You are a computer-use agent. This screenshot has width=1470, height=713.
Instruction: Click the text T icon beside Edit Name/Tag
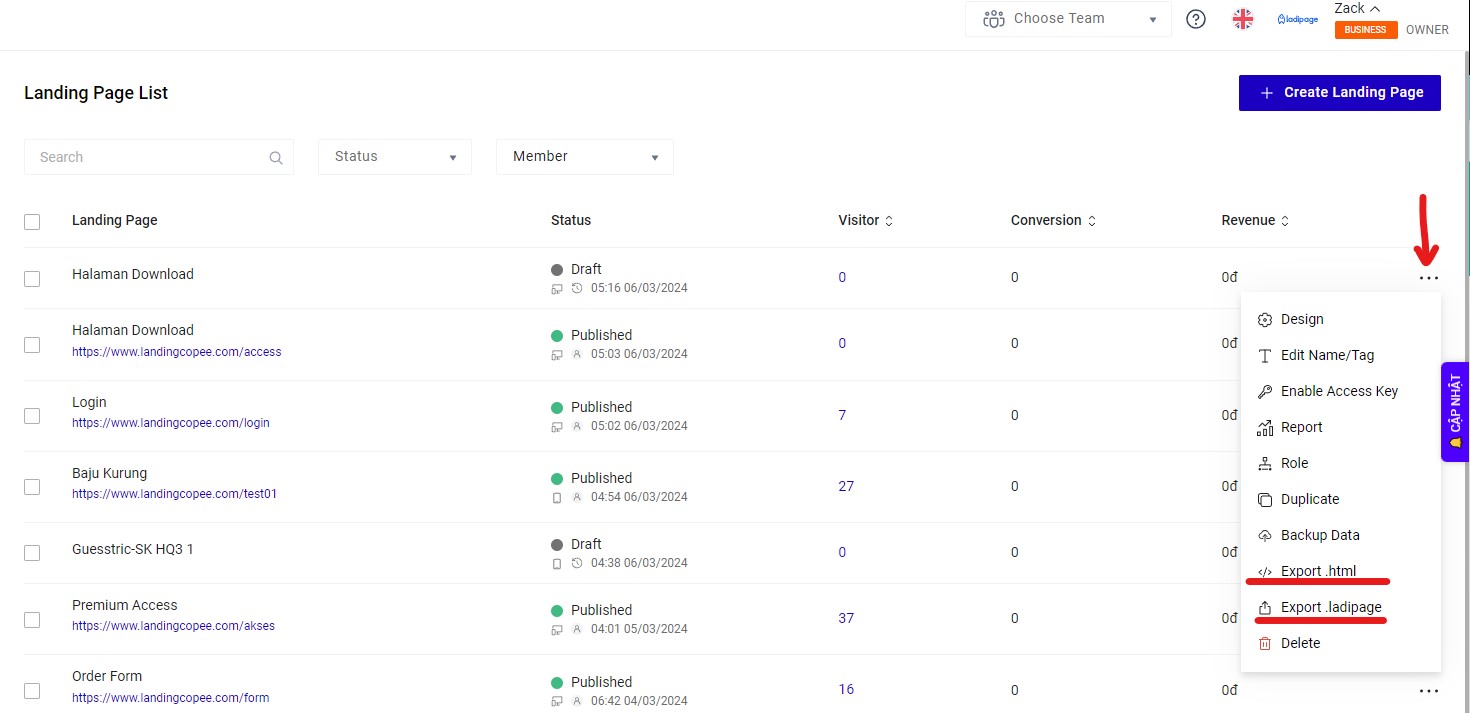coord(1264,356)
